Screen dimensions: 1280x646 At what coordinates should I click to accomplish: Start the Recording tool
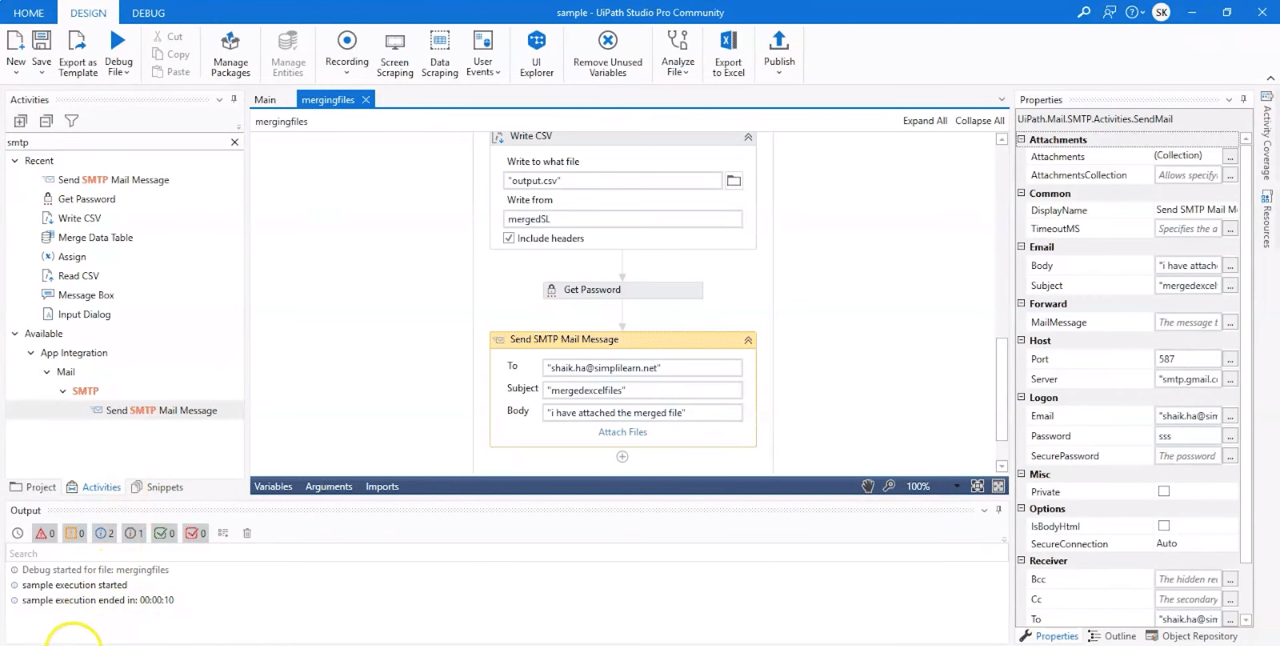(x=346, y=50)
